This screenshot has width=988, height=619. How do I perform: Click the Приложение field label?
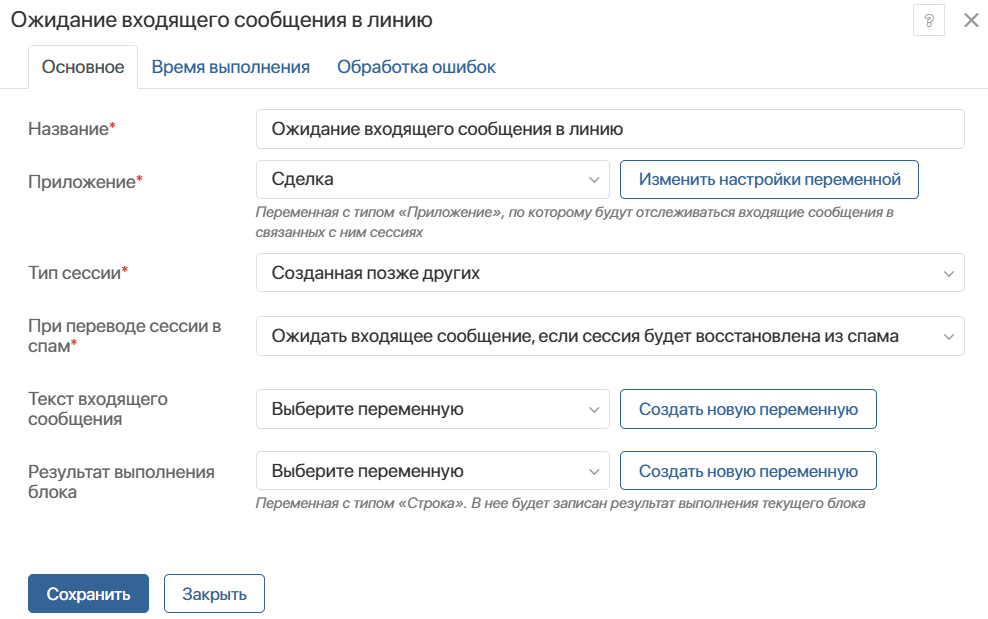pos(85,182)
